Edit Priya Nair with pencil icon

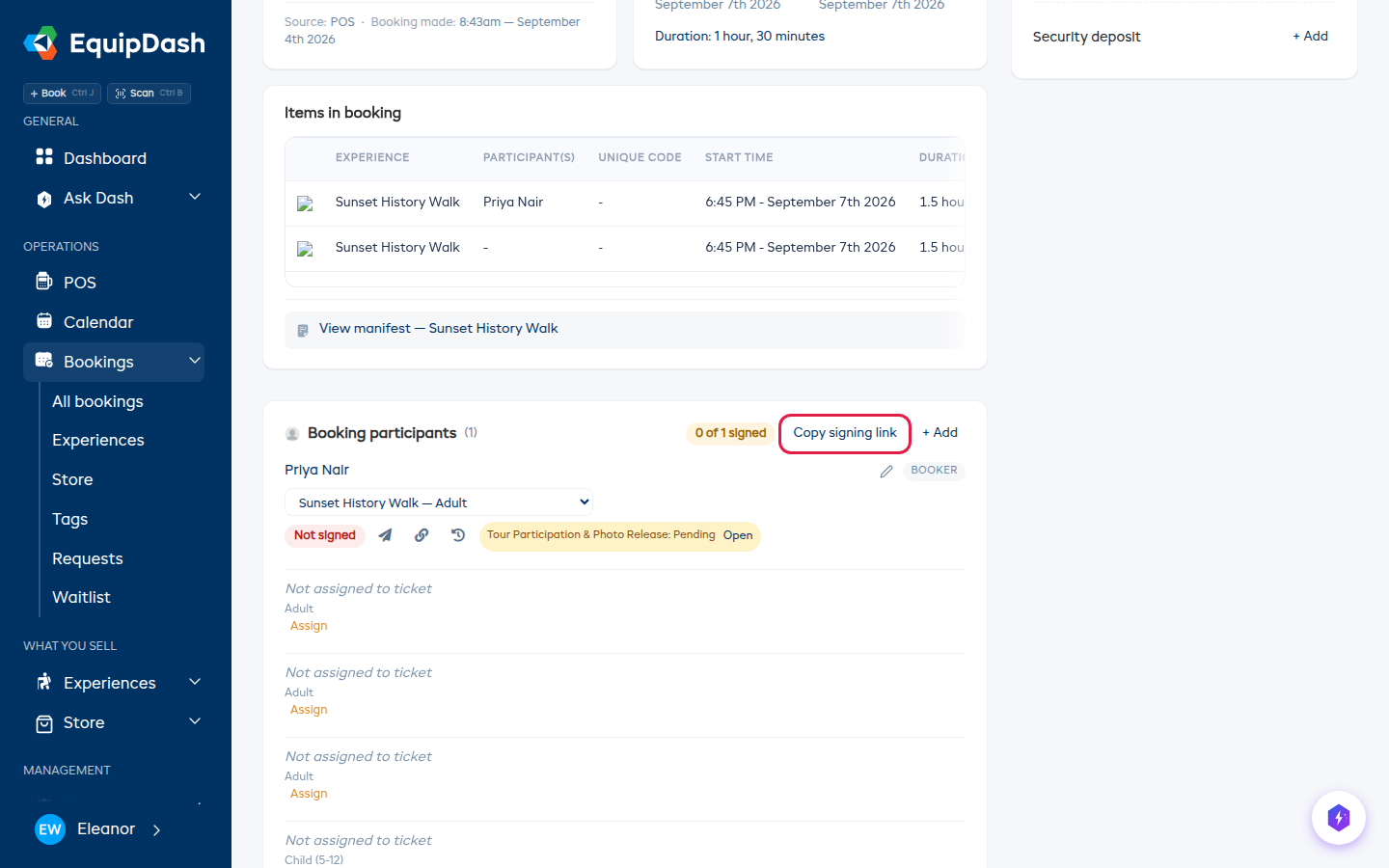coord(886,472)
